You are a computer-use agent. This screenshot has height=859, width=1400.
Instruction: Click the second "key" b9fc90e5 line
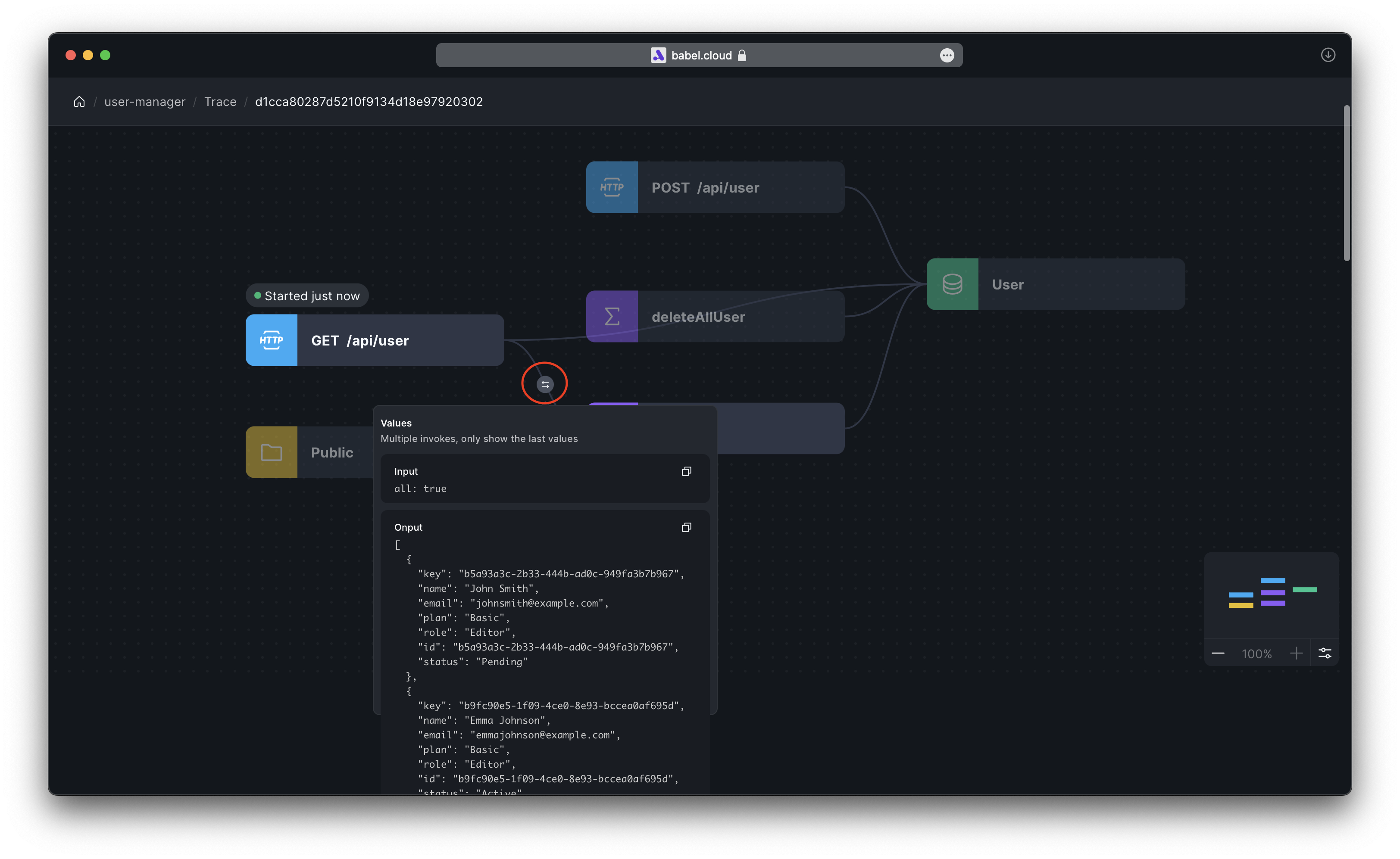[551, 706]
